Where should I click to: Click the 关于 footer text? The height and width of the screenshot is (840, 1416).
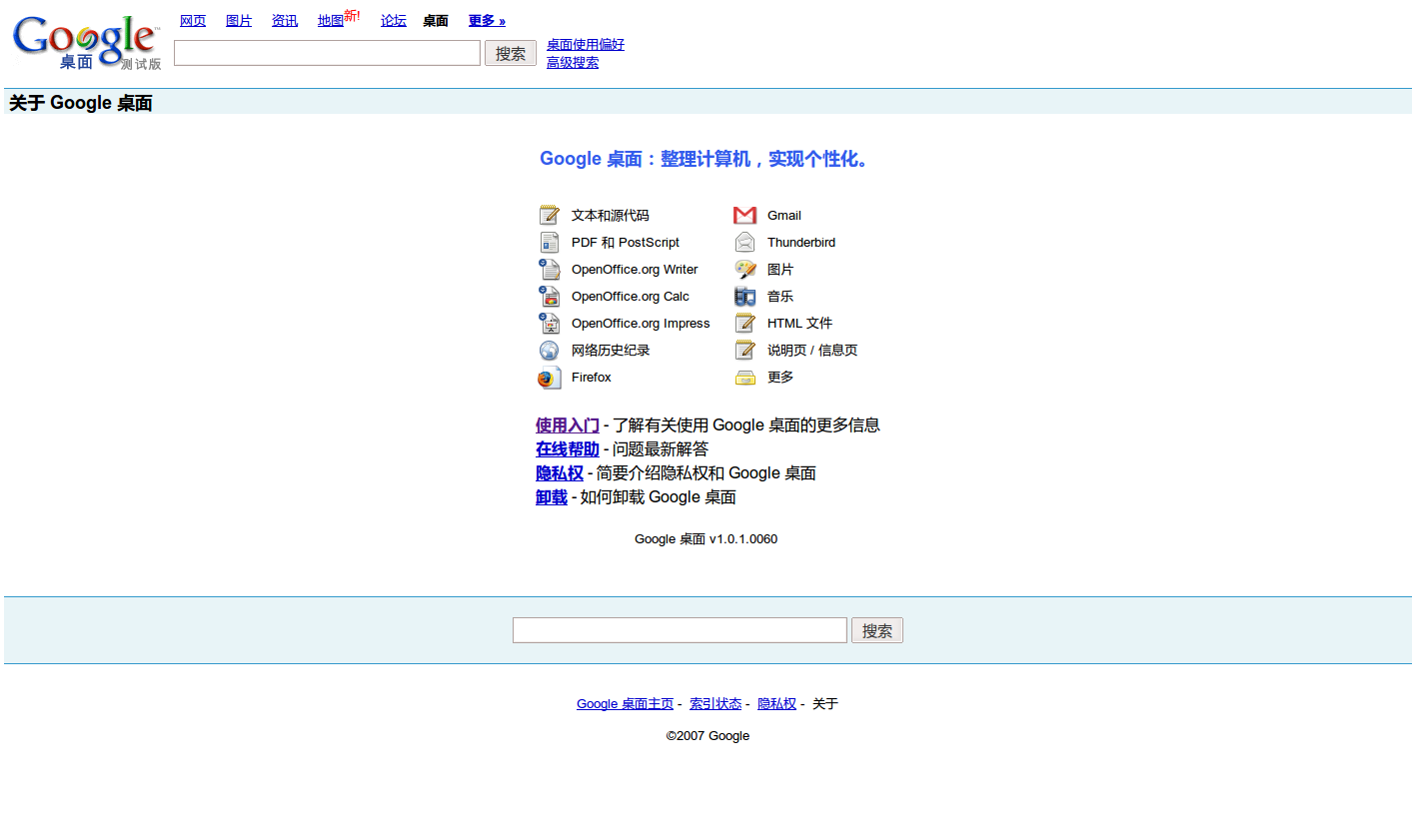825,704
